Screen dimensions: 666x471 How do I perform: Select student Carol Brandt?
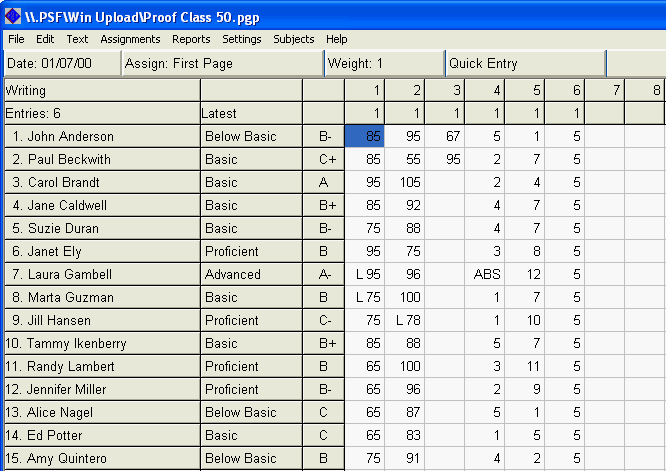point(102,182)
